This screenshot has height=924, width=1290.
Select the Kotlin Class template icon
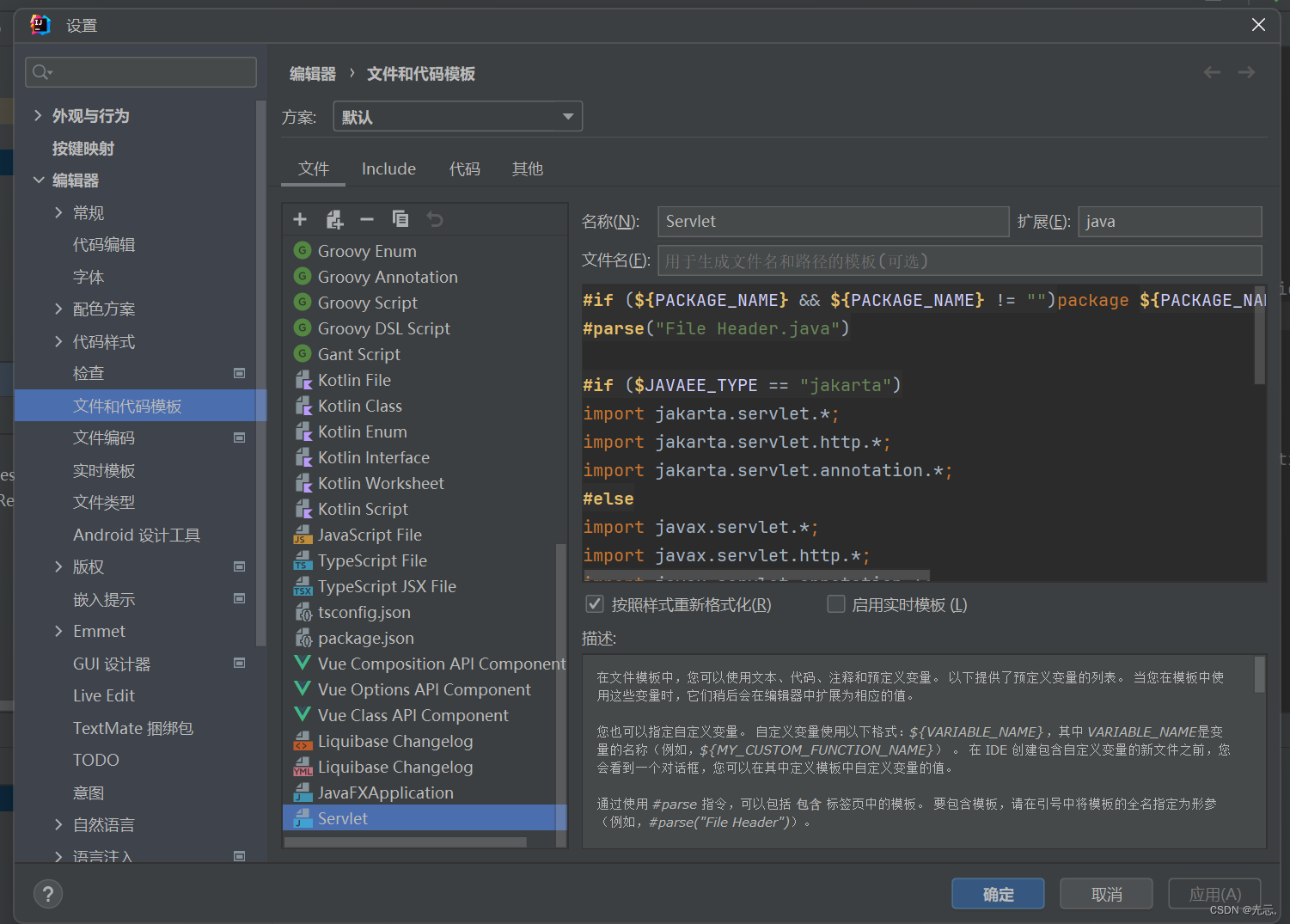(303, 406)
